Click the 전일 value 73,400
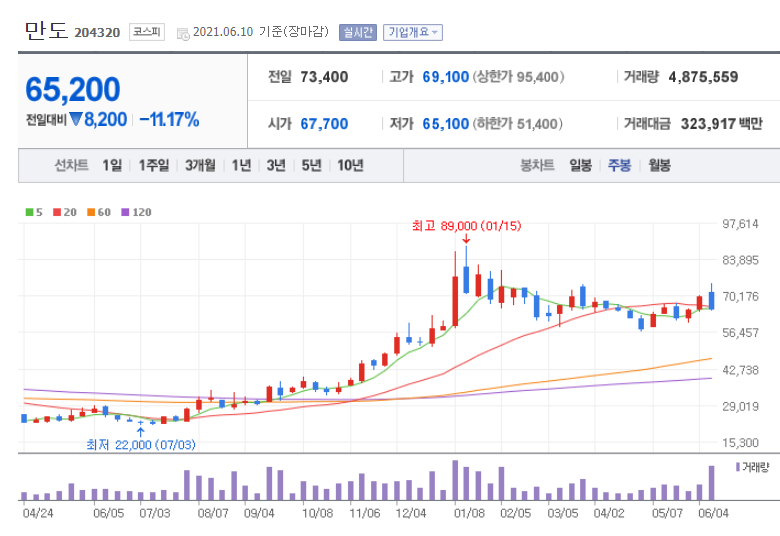The image size is (780, 536). click(x=324, y=77)
